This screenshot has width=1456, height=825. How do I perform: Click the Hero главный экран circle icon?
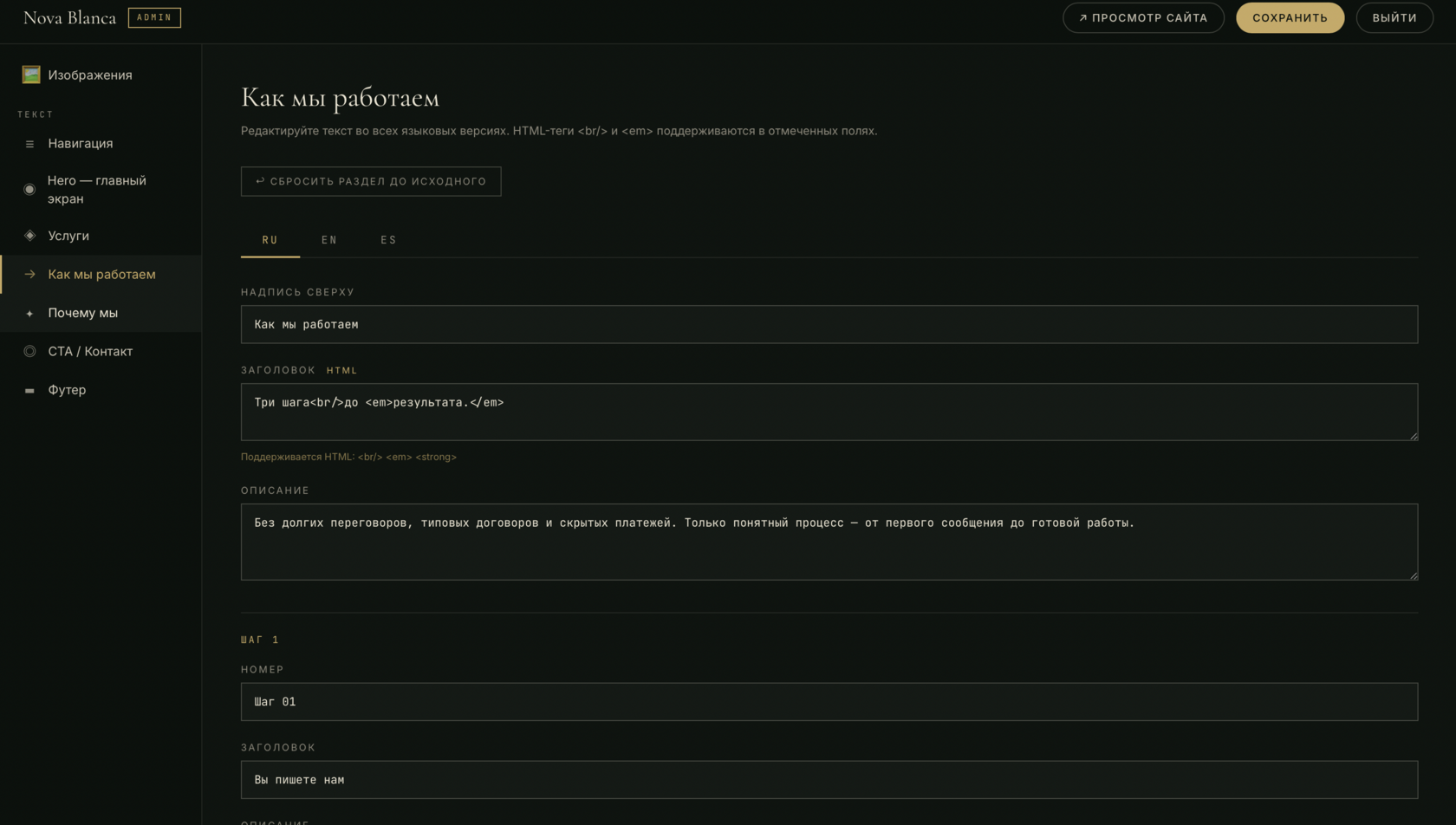29,190
